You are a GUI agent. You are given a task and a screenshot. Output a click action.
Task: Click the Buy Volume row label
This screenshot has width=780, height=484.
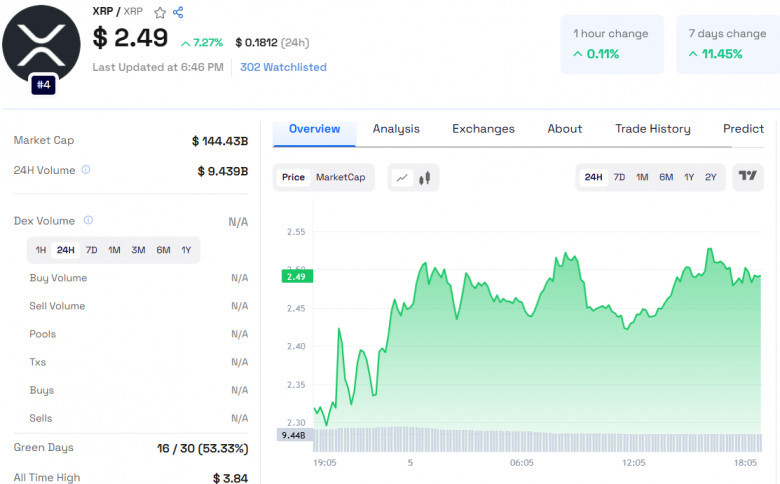point(58,278)
